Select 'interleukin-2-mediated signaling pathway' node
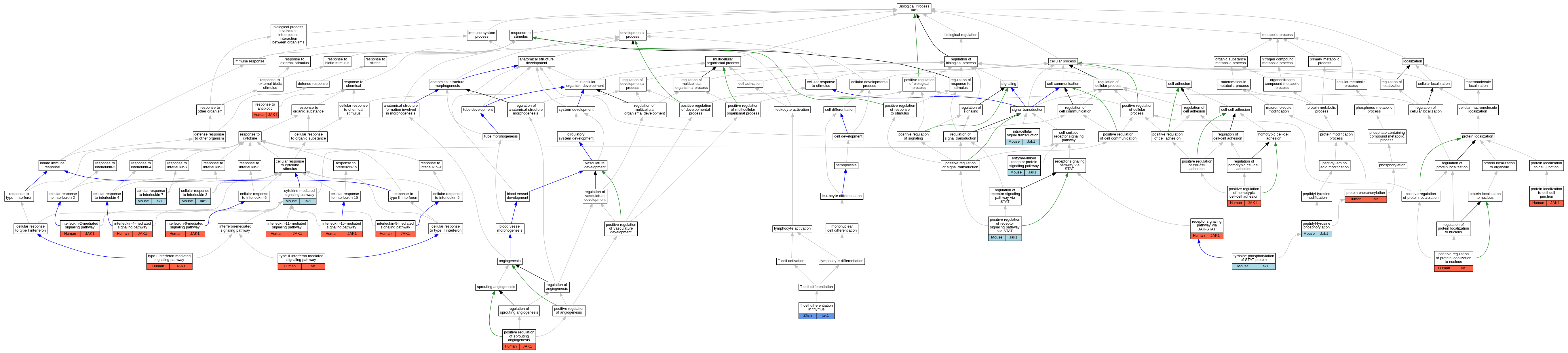1568x353 pixels. pos(80,229)
